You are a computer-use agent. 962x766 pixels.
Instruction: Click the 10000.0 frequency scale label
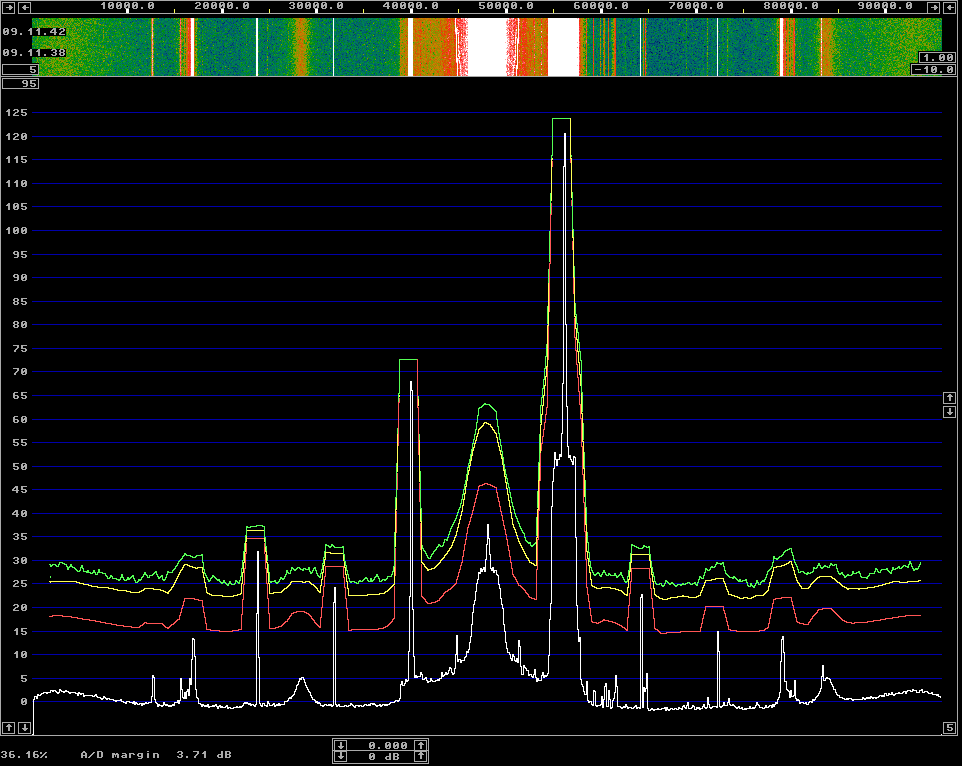coord(127,6)
